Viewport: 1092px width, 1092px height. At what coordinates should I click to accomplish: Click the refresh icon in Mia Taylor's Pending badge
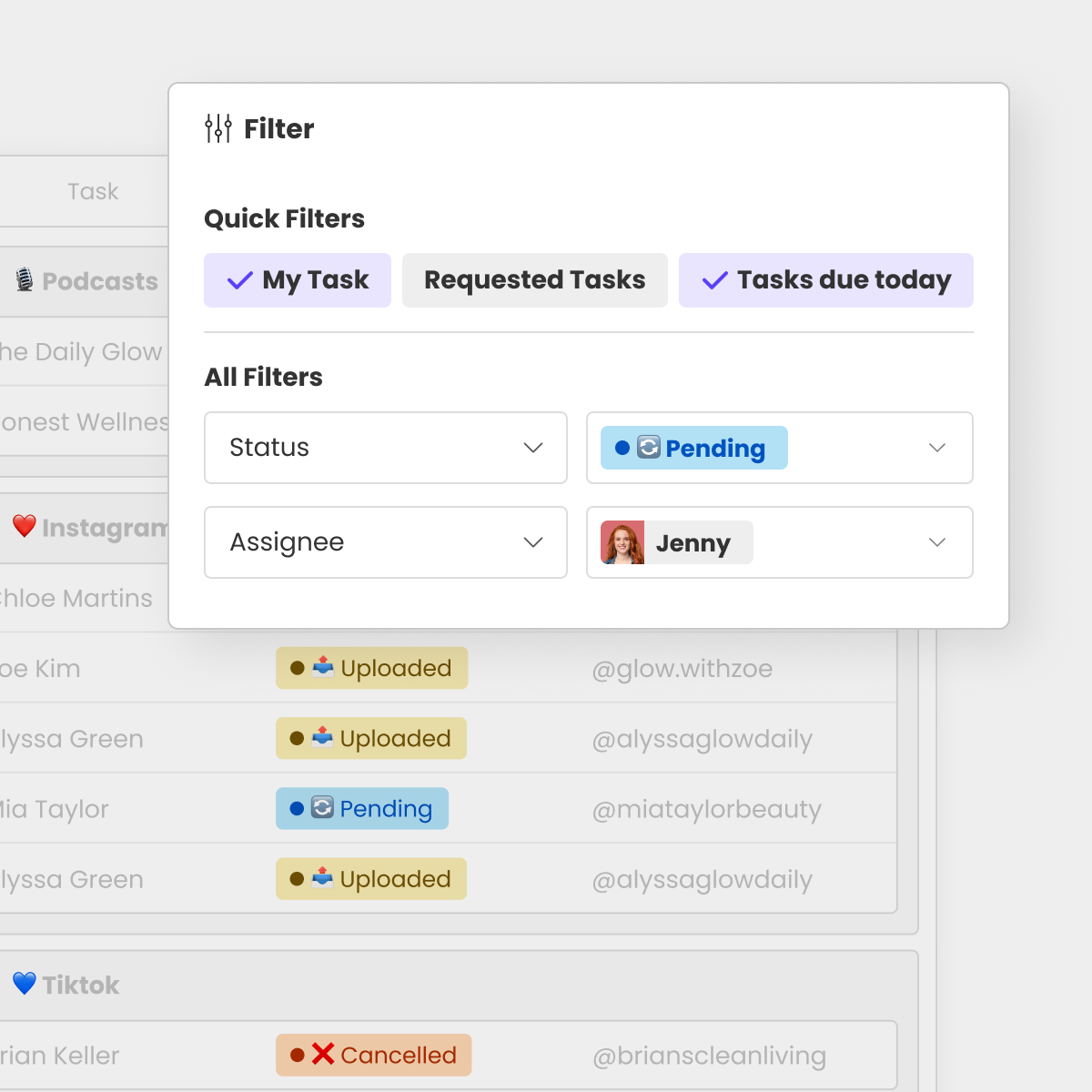[320, 808]
